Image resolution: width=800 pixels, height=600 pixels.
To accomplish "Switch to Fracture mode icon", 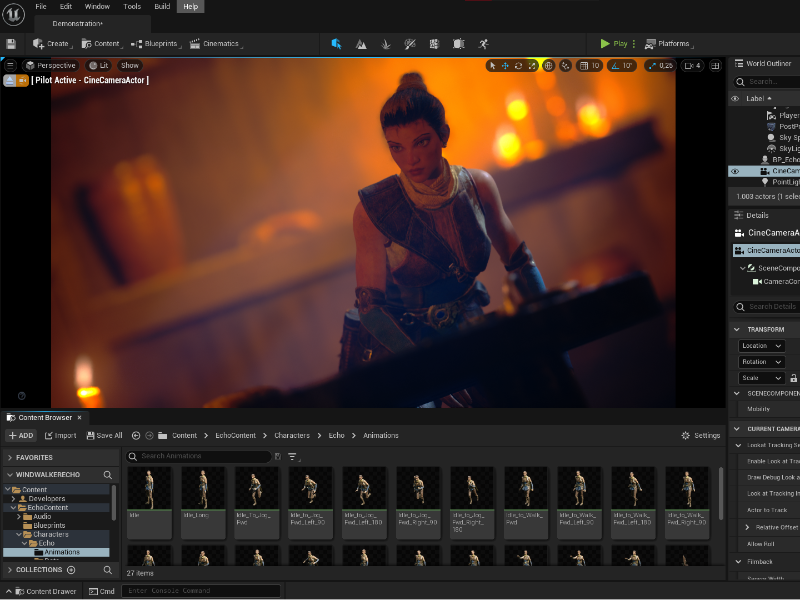I will pyautogui.click(x=459, y=44).
